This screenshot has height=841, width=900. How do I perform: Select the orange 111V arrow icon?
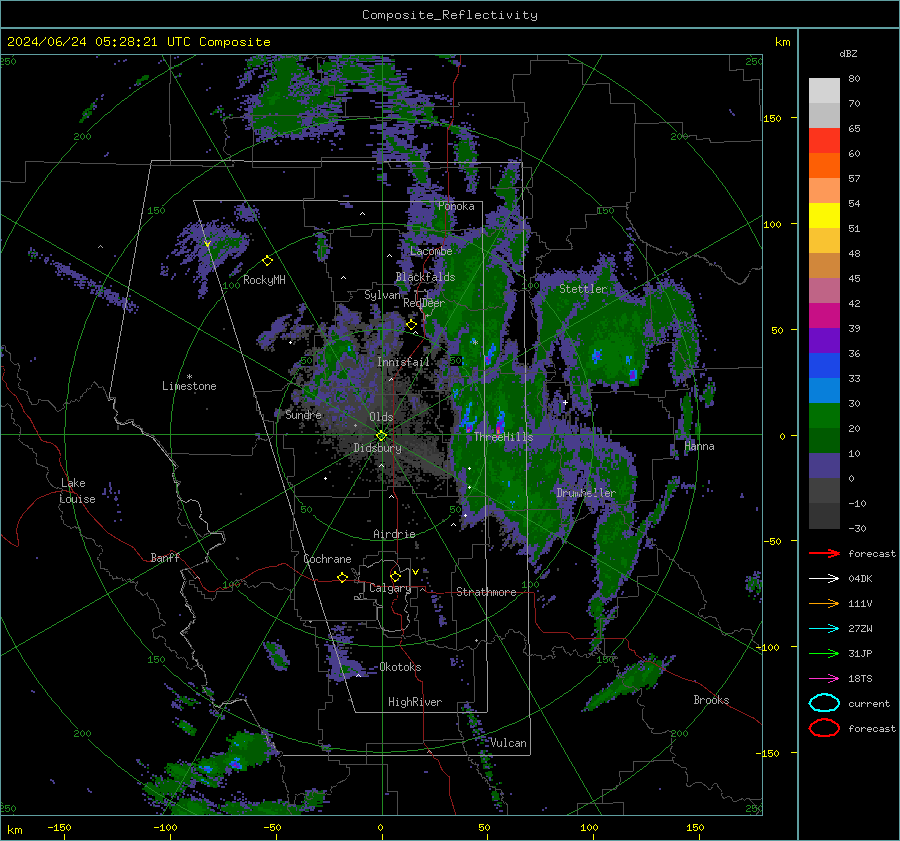pos(824,603)
